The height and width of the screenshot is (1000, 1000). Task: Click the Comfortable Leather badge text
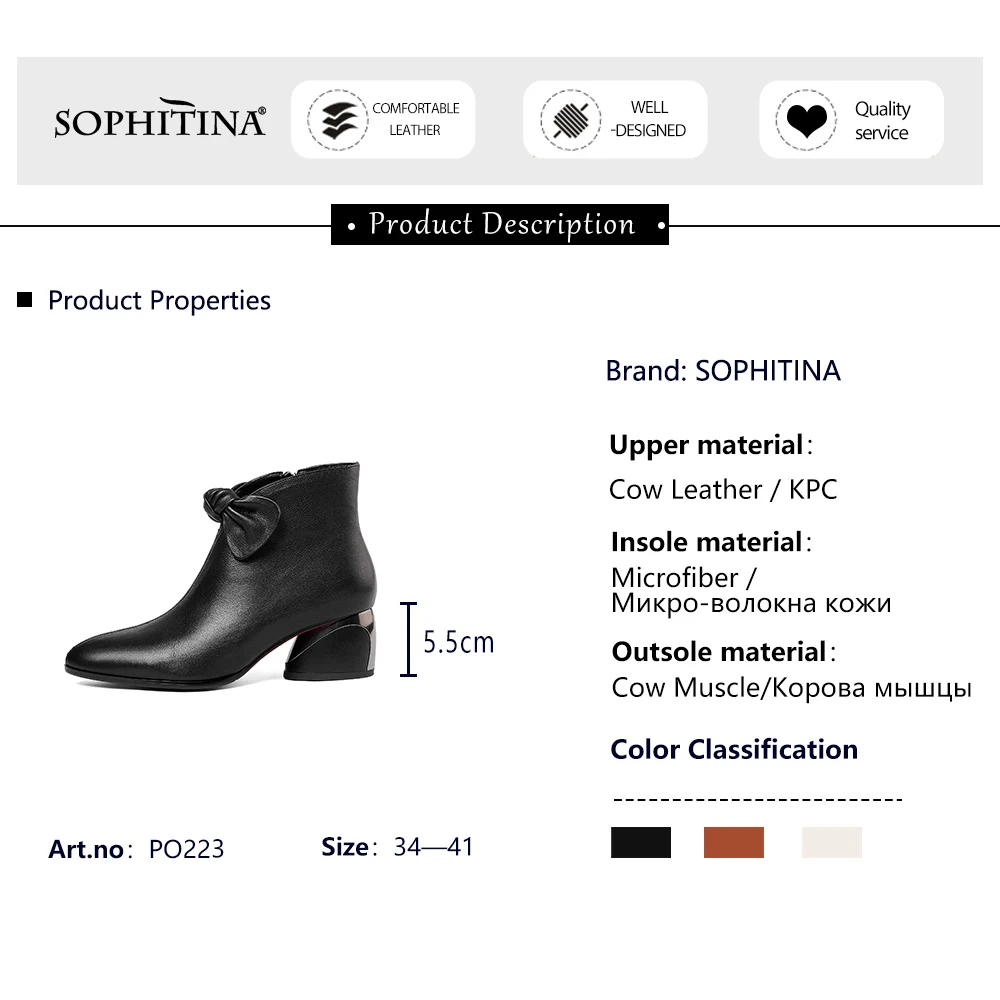(x=415, y=119)
